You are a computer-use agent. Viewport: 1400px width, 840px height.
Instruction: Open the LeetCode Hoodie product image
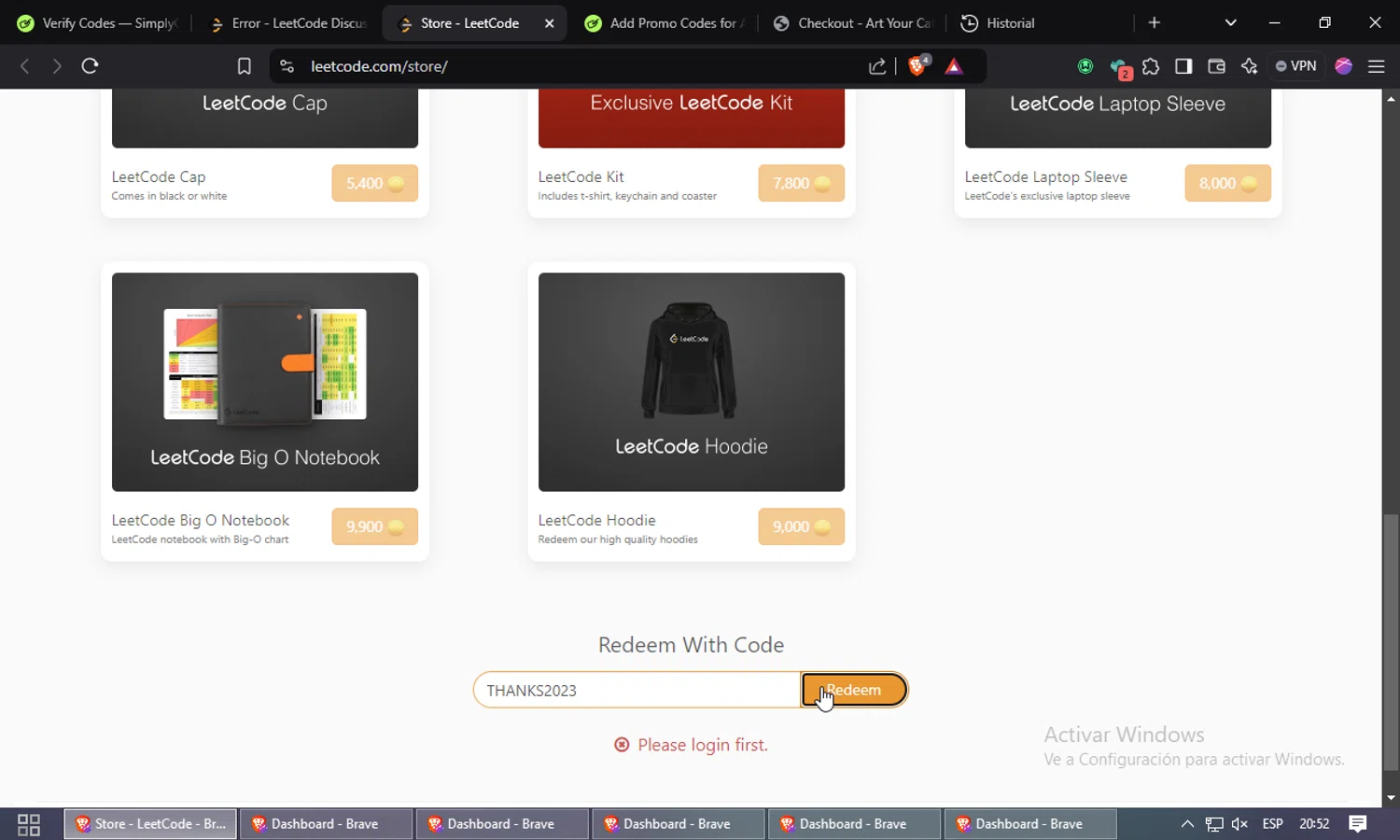click(x=692, y=382)
